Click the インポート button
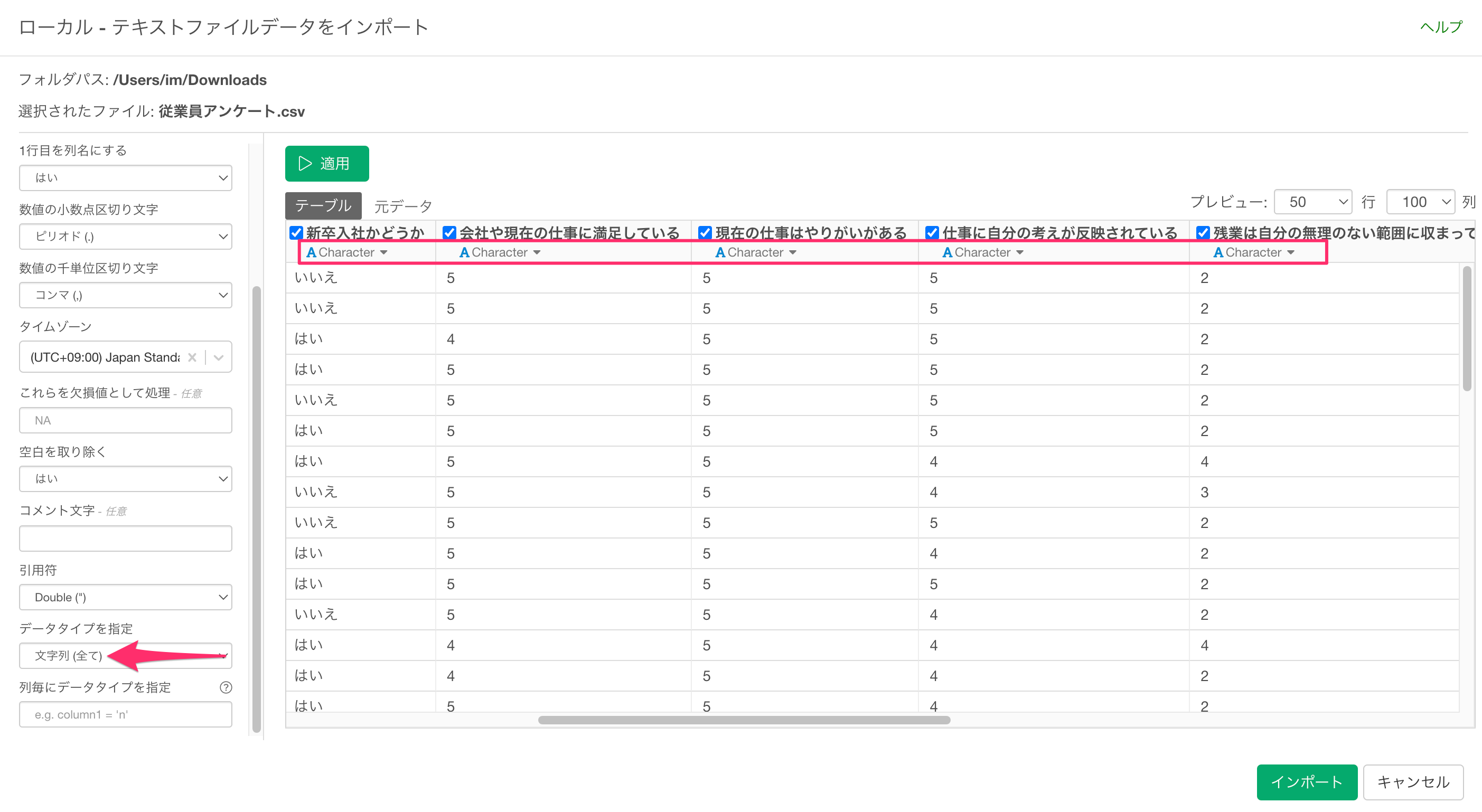This screenshot has width=1482, height=812. [x=1307, y=781]
